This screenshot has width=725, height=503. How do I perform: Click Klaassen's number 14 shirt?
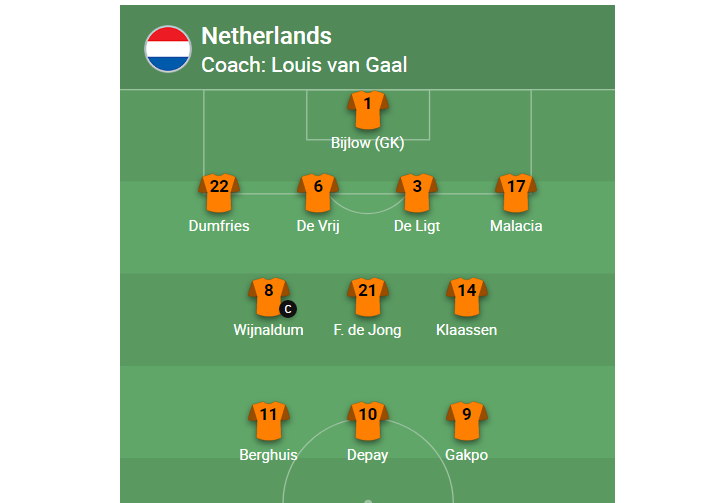pyautogui.click(x=467, y=297)
